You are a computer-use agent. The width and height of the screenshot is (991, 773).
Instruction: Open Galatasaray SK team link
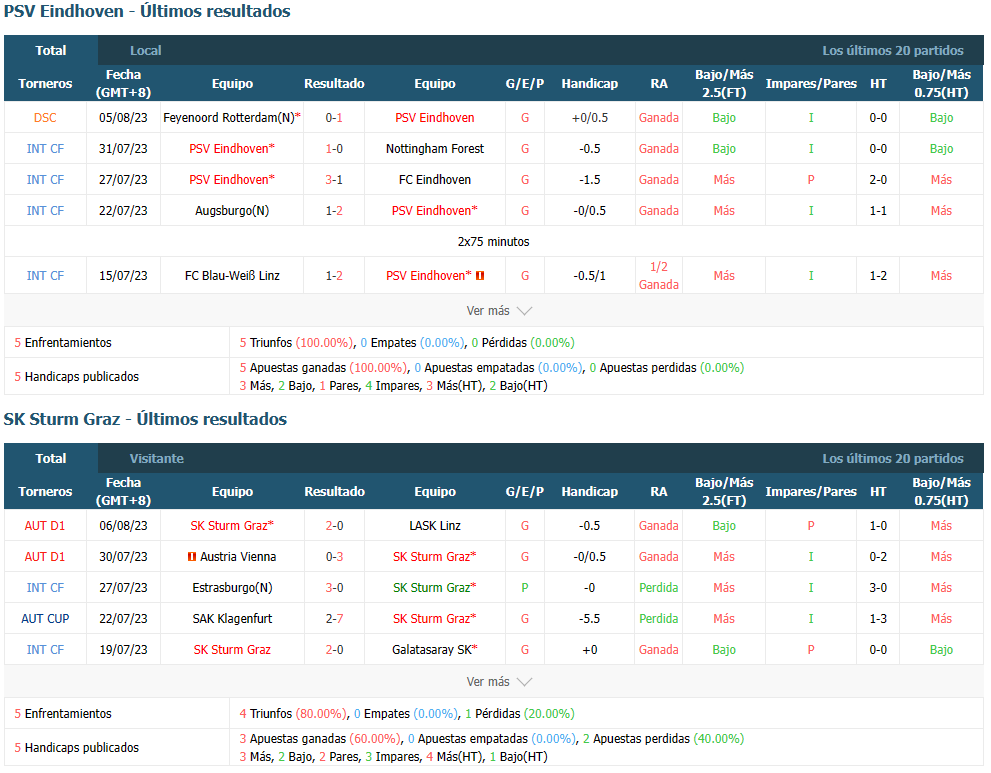(435, 650)
